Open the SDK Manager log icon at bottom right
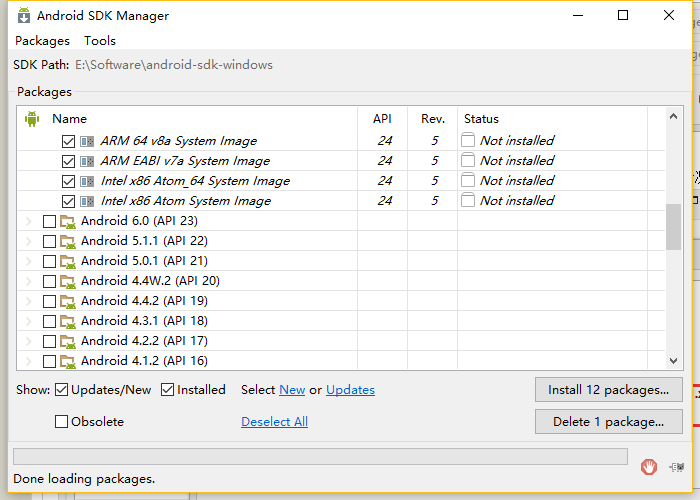The height and width of the screenshot is (500, 700). [677, 467]
